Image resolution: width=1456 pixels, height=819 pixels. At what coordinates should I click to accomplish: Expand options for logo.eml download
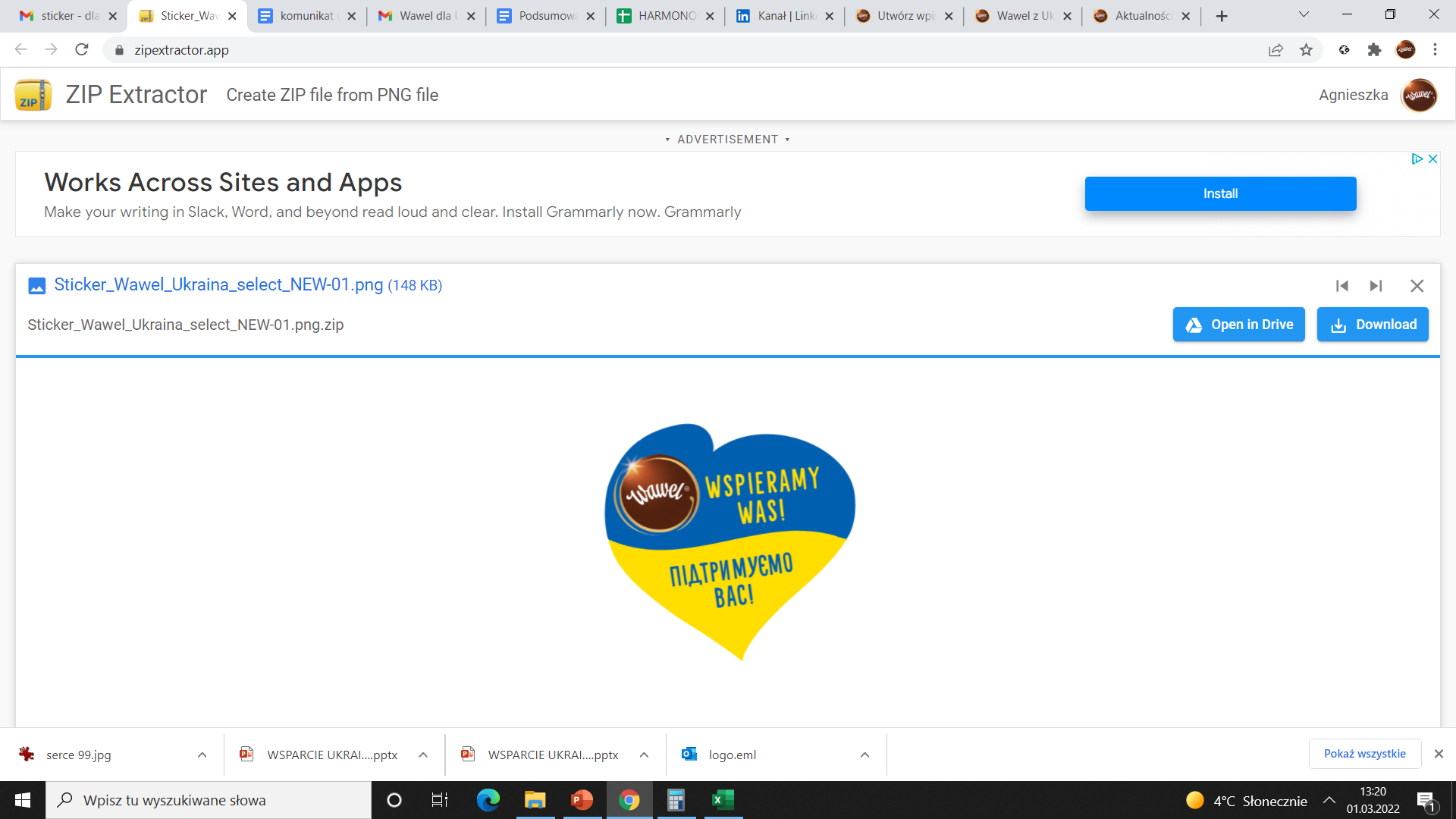(864, 755)
